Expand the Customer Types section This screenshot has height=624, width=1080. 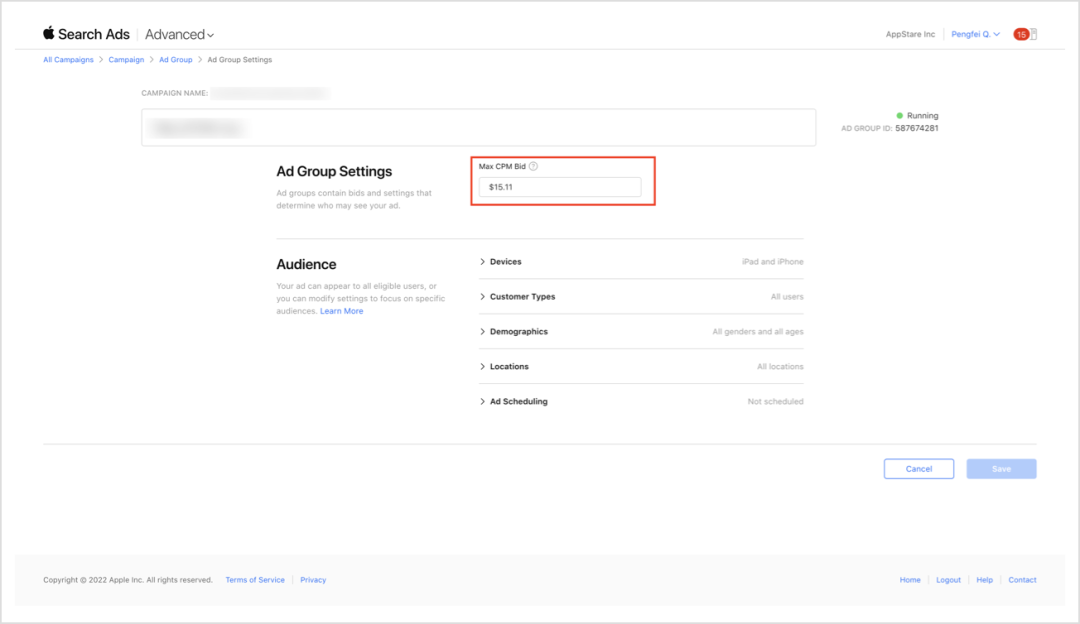pos(522,297)
